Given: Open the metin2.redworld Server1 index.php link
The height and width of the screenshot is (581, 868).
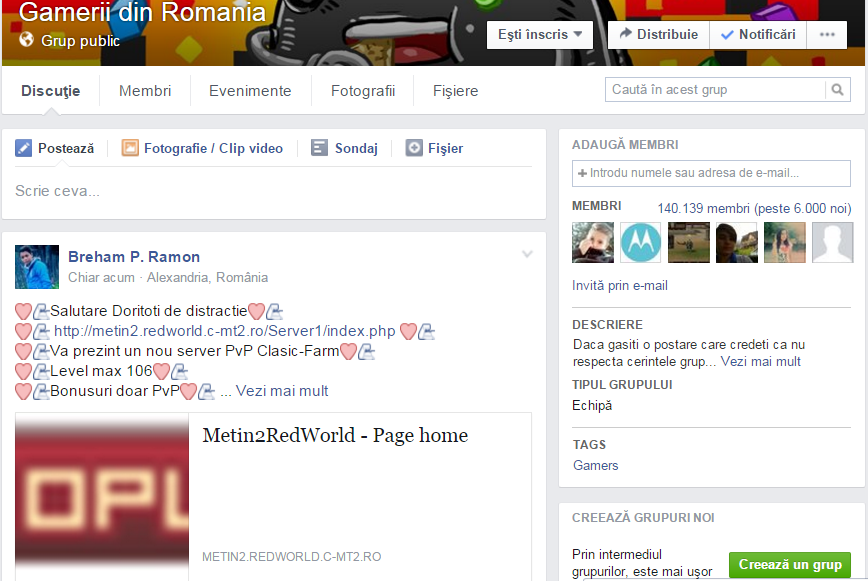Looking at the screenshot, I should [225, 331].
